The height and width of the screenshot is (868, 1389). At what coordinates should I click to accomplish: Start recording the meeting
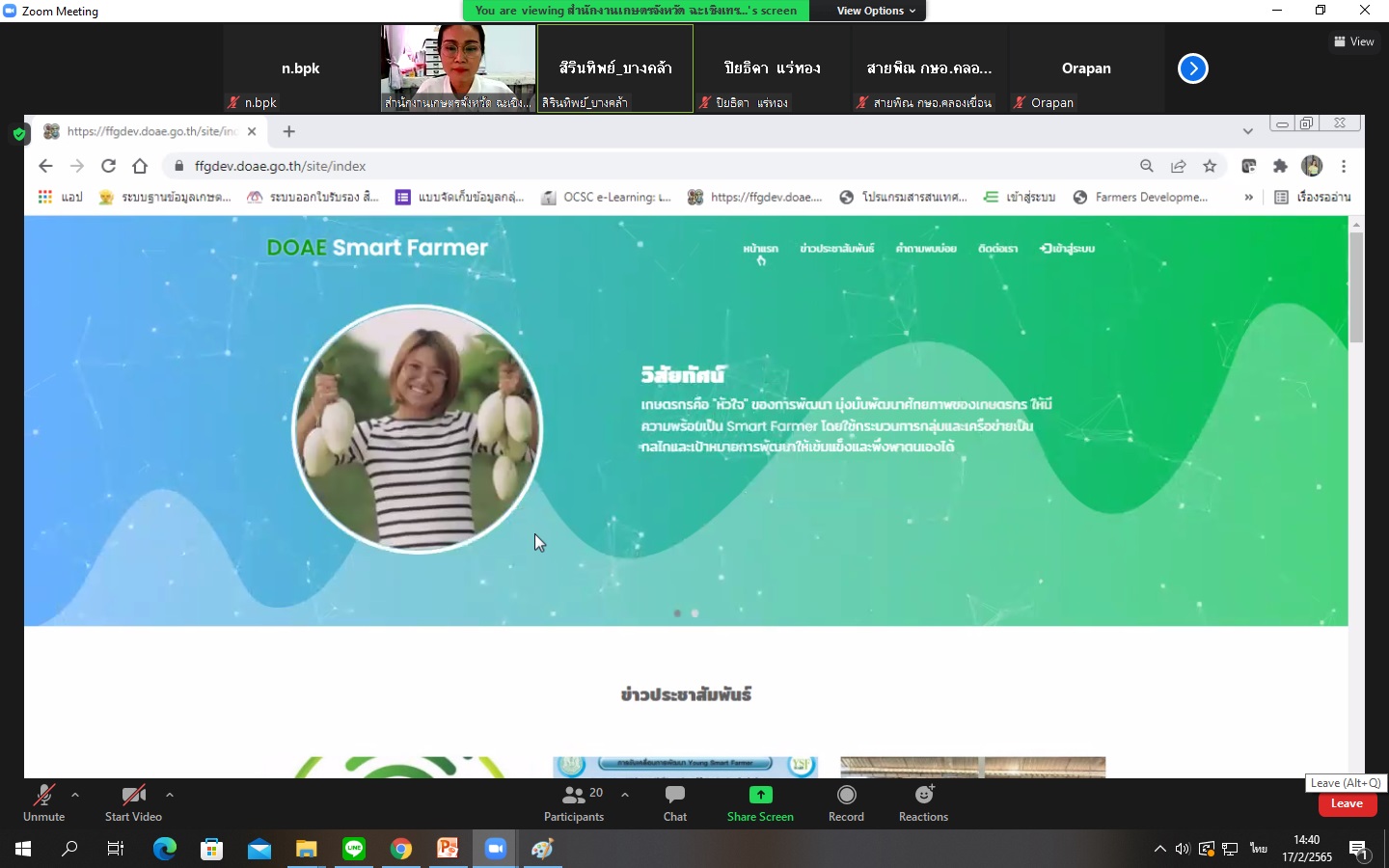[x=846, y=802]
